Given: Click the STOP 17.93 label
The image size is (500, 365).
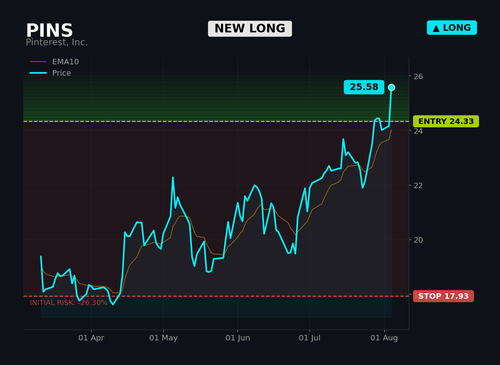Looking at the screenshot, I should pyautogui.click(x=443, y=296).
